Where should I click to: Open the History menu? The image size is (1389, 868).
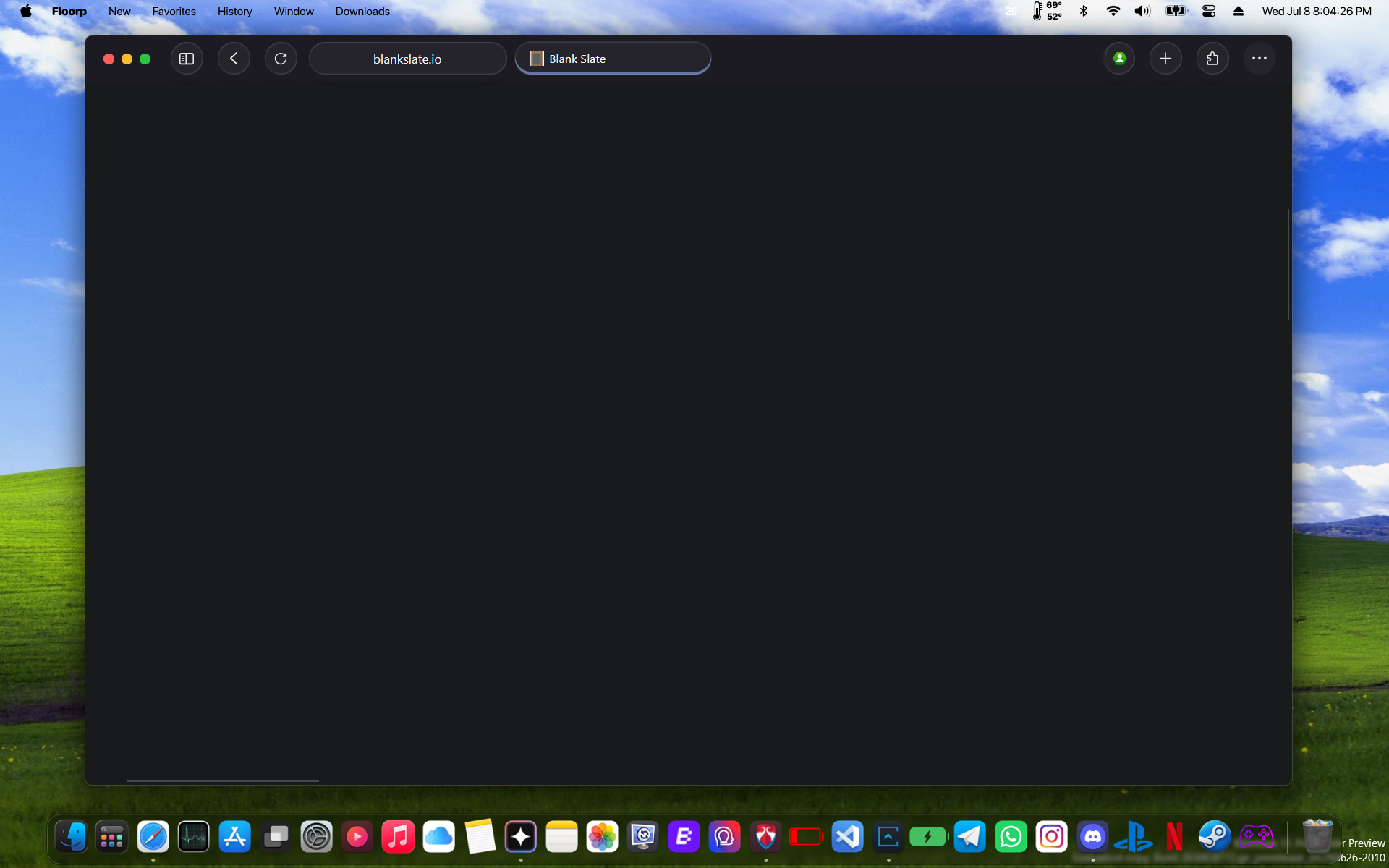(x=234, y=11)
